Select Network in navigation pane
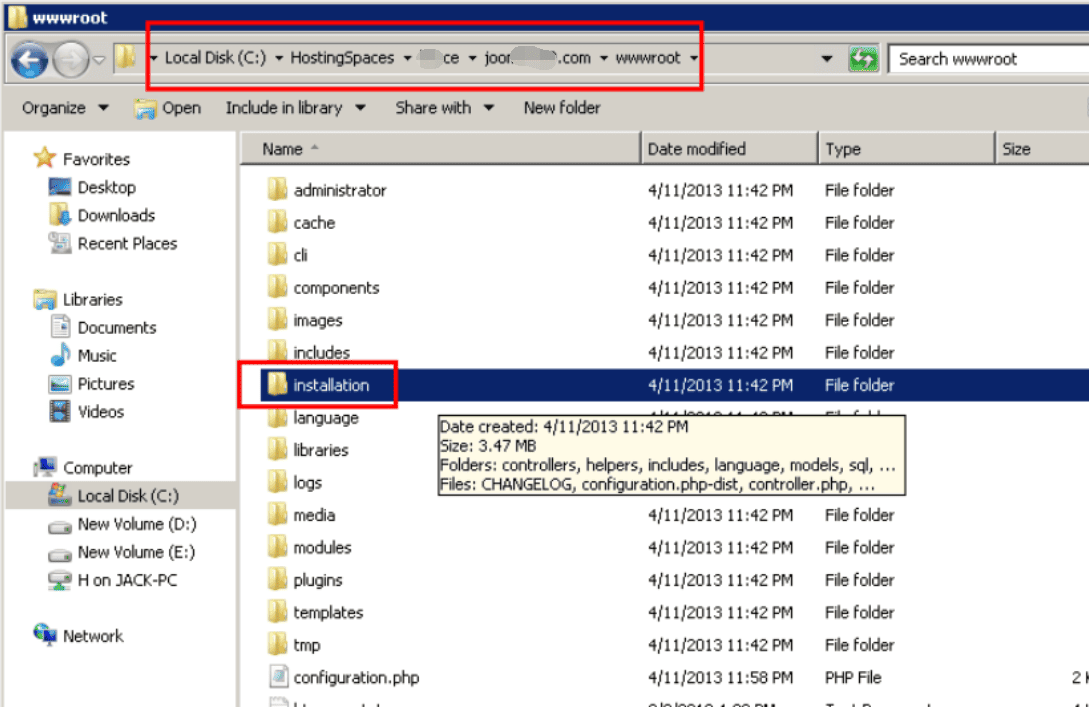This screenshot has height=725, width=1089. pyautogui.click(x=78, y=635)
